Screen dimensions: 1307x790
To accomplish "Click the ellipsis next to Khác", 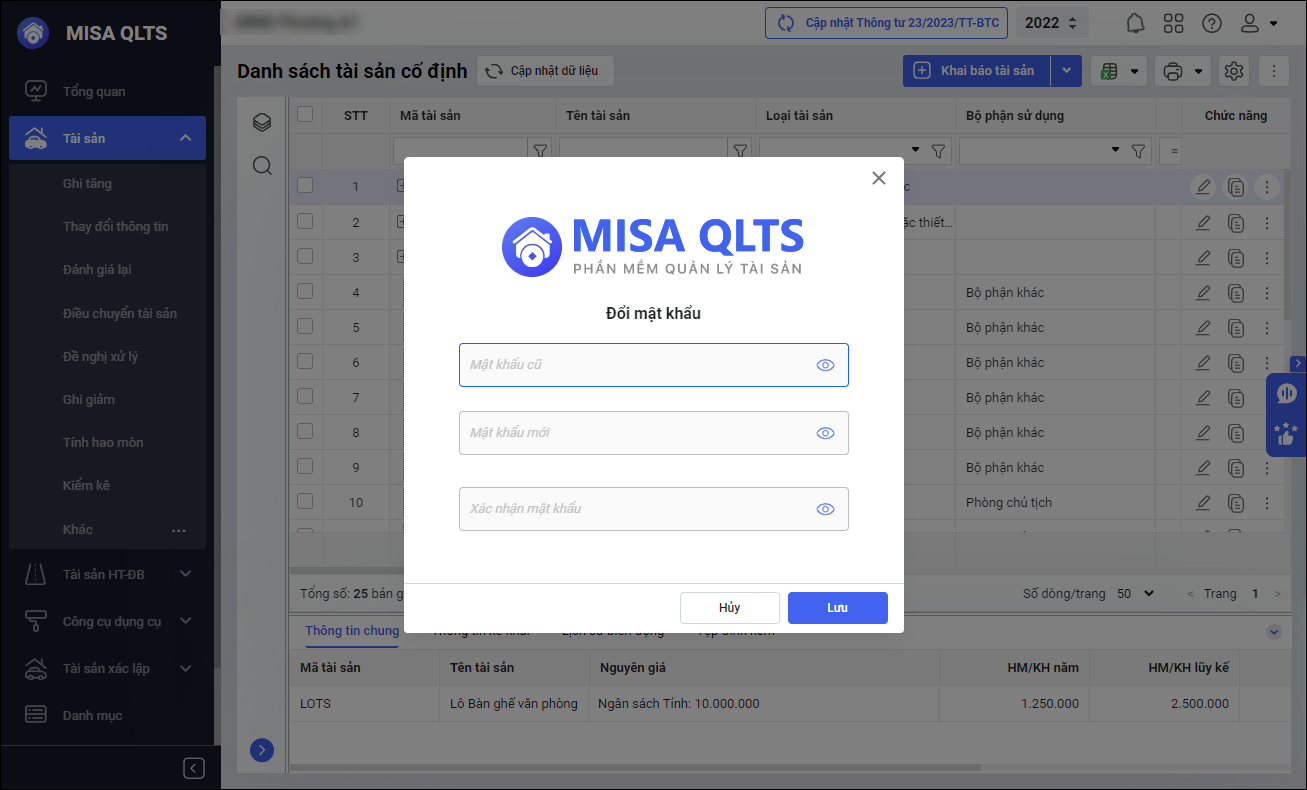I will pyautogui.click(x=179, y=530).
